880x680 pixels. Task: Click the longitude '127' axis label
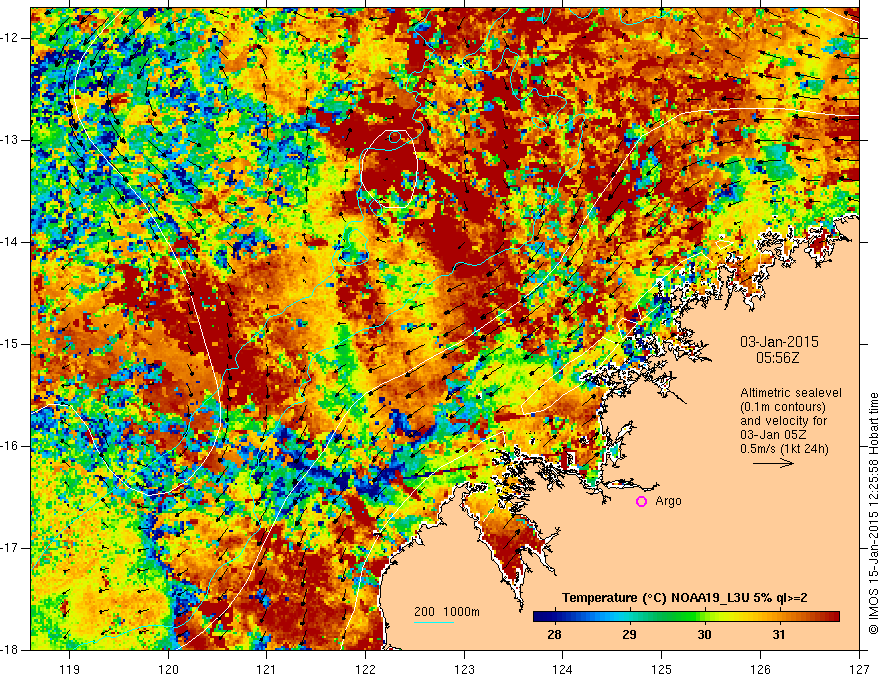[x=859, y=669]
